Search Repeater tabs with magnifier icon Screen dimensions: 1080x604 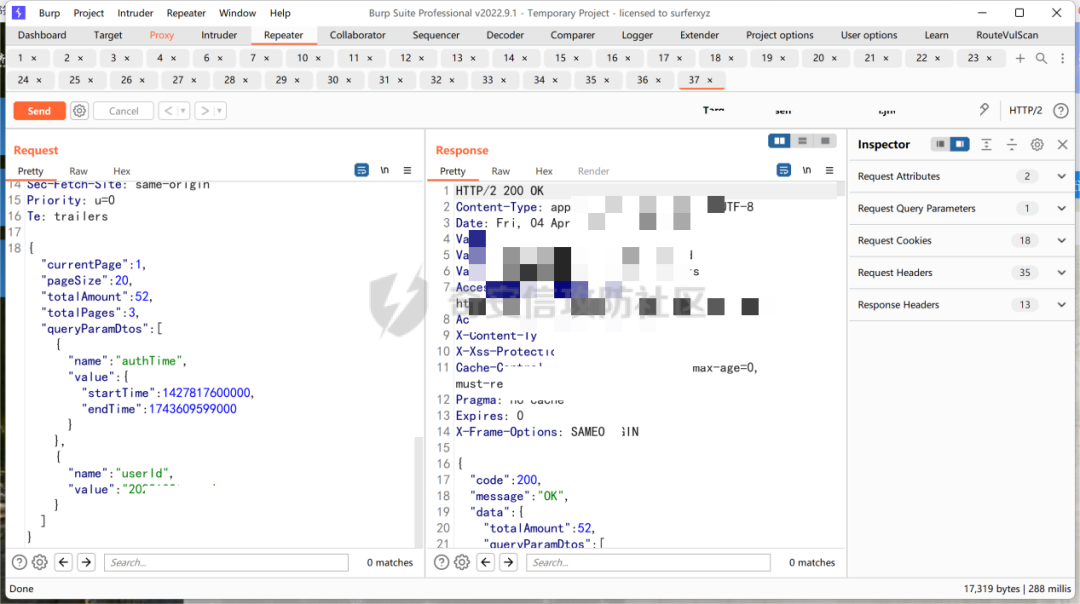1041,59
